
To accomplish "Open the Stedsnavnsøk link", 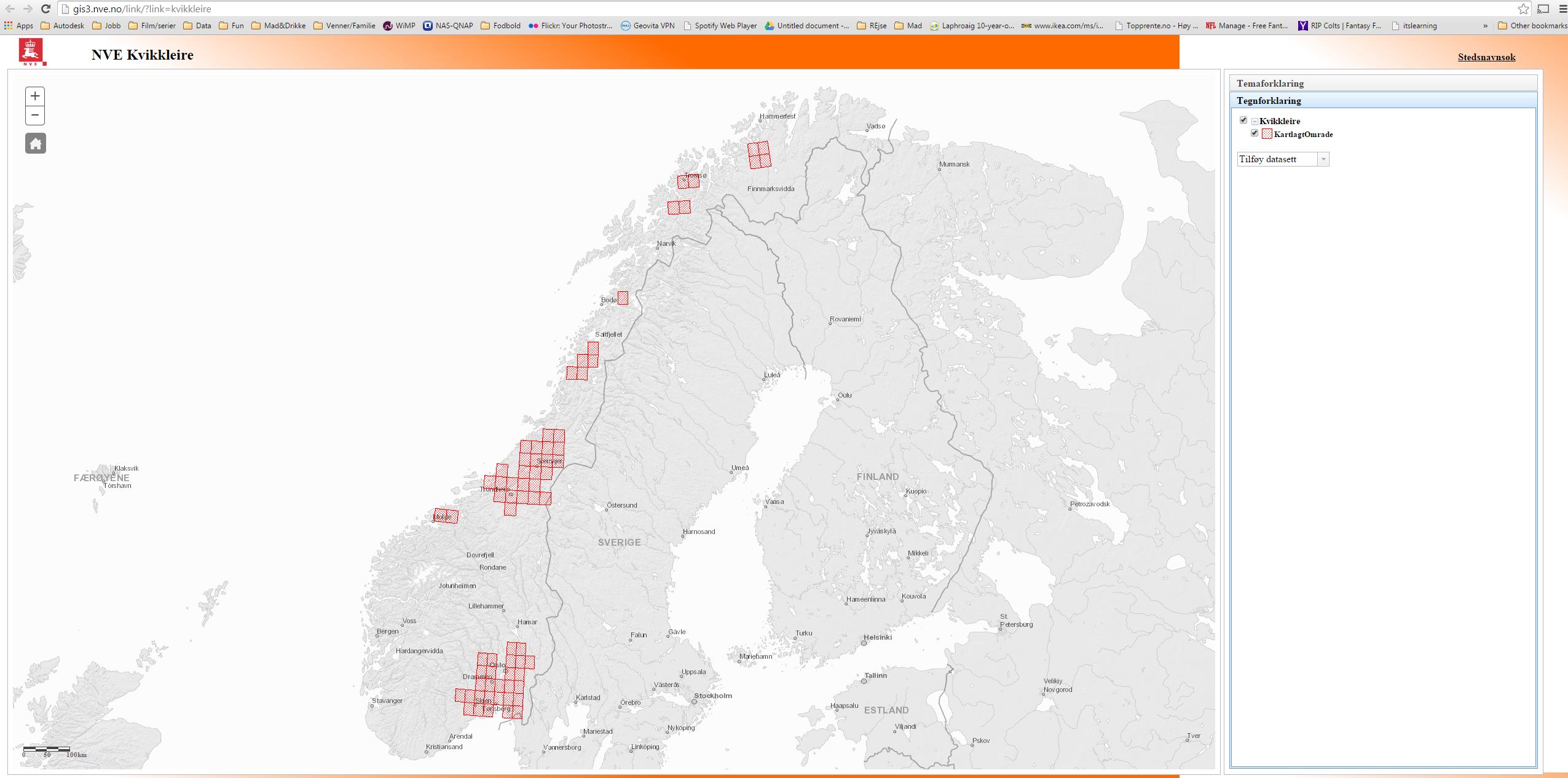I will click(1486, 57).
